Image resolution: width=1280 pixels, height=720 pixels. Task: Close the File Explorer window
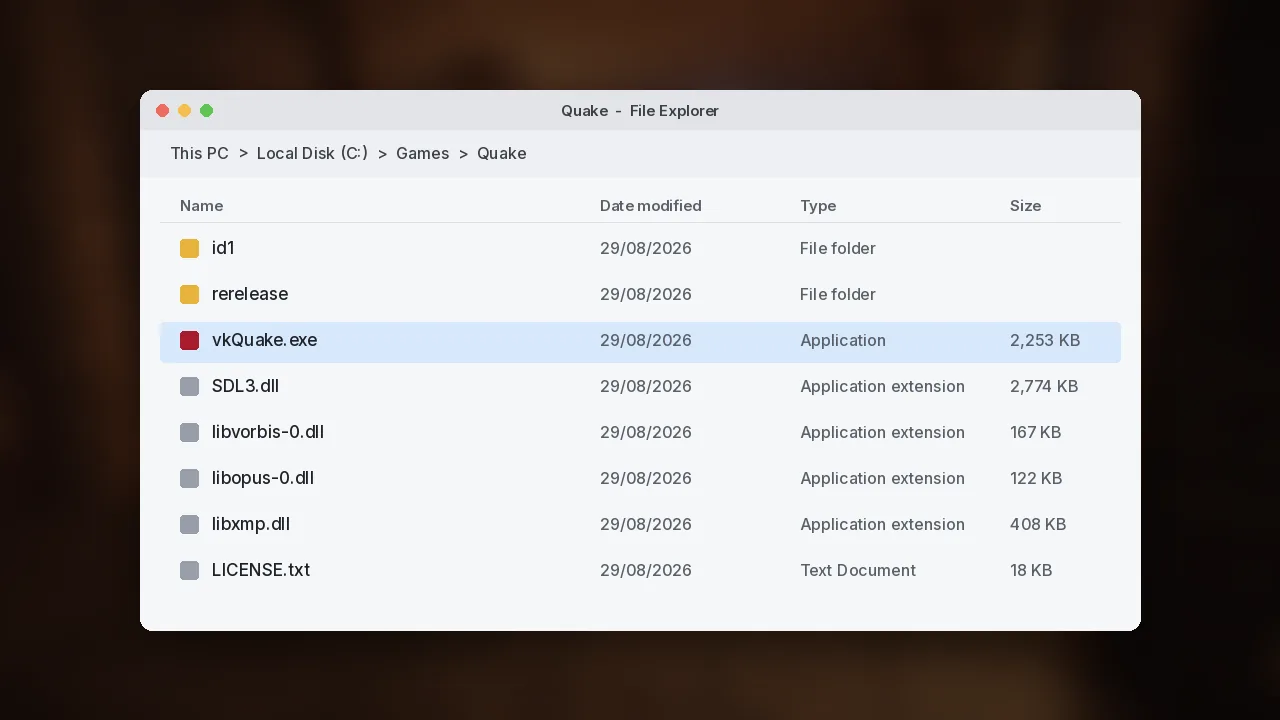[163, 111]
